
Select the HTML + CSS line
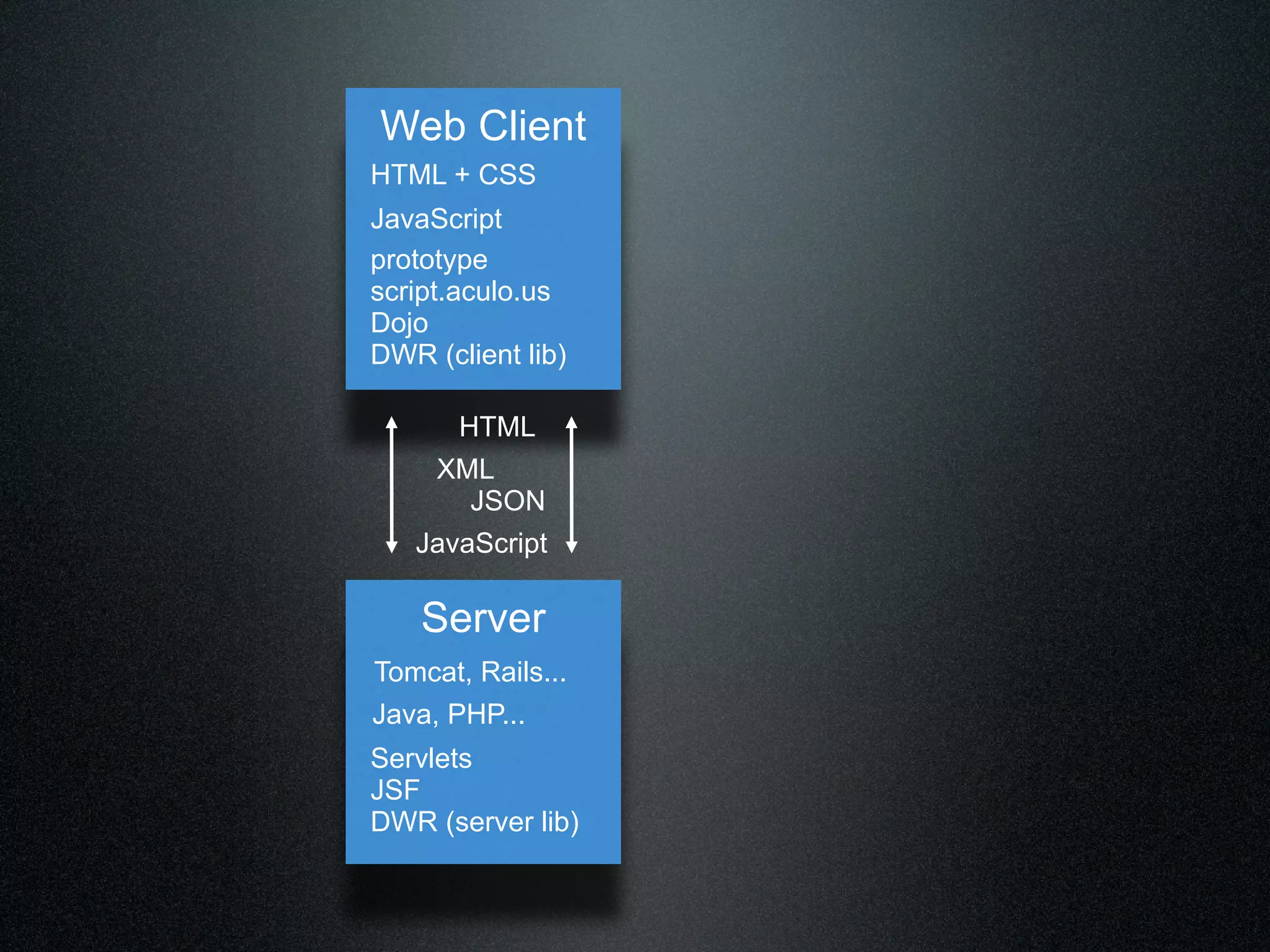(453, 175)
